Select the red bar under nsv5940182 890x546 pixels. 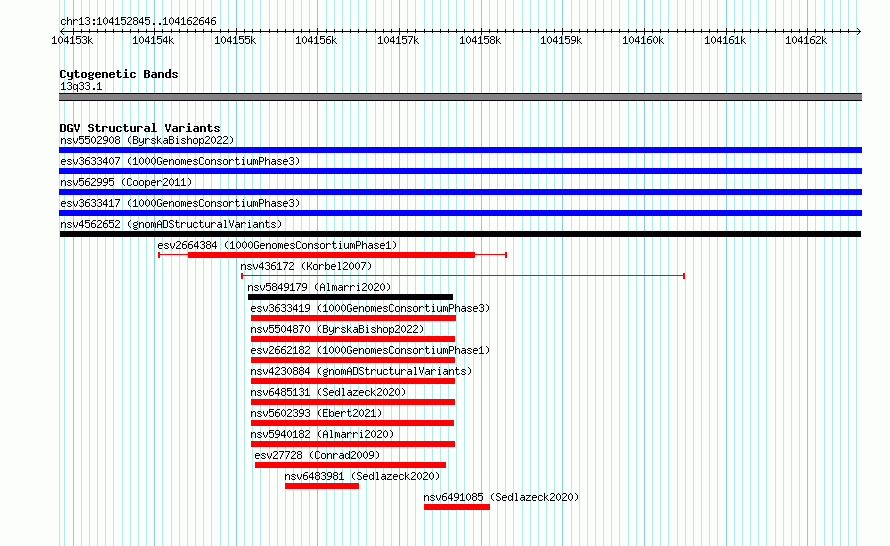353,444
